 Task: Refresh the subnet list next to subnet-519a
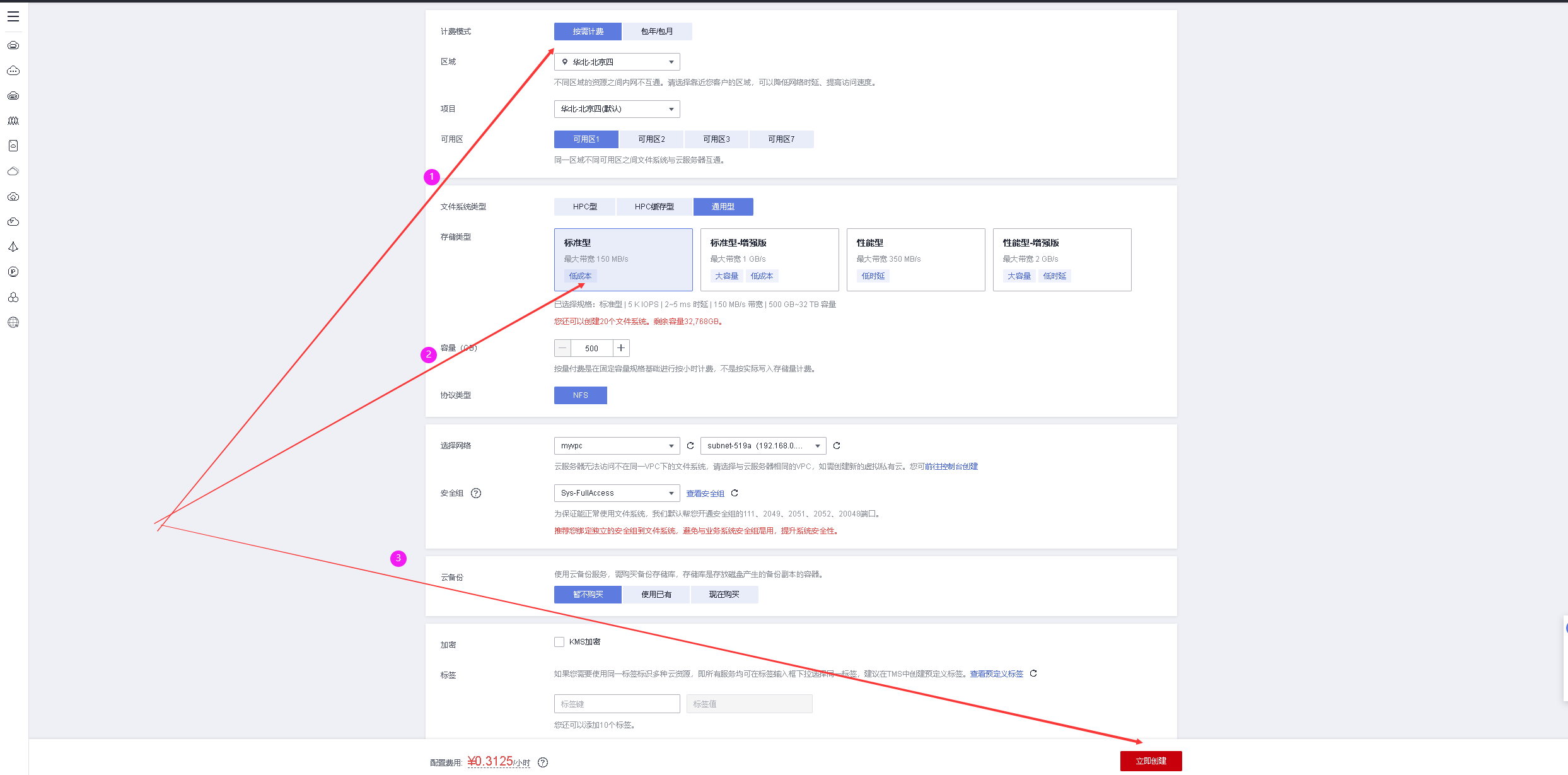[837, 446]
